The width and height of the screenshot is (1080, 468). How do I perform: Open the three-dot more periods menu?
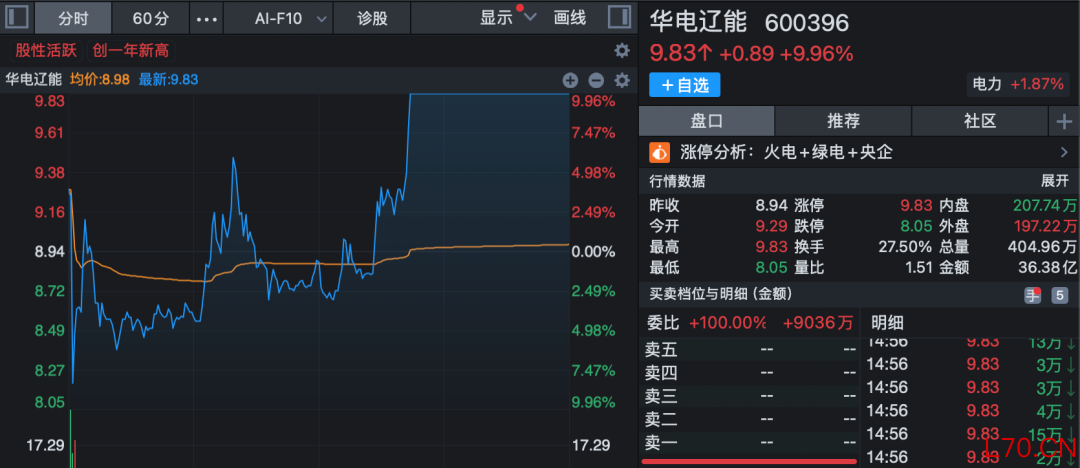207,19
